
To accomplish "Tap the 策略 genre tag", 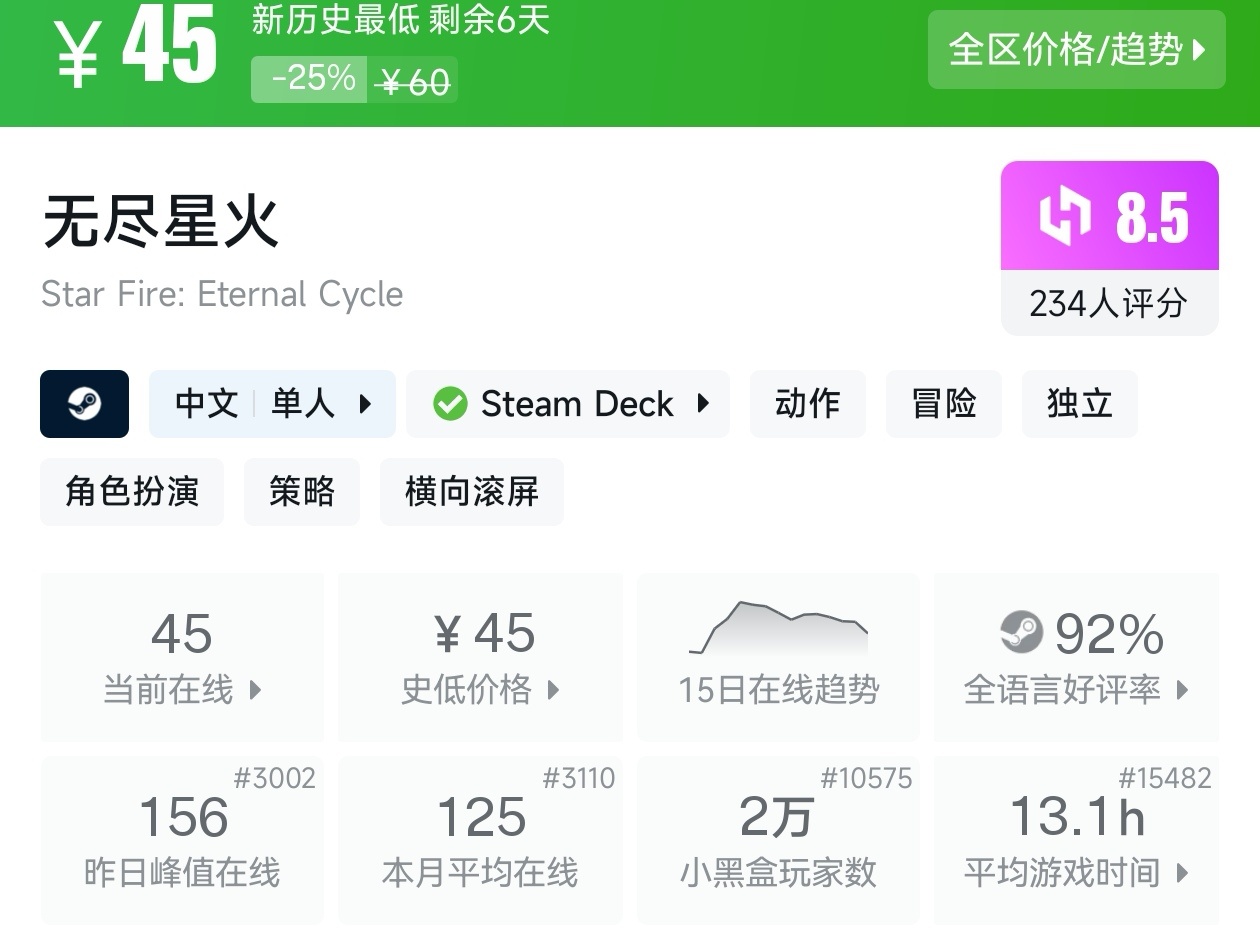I will tap(301, 492).
